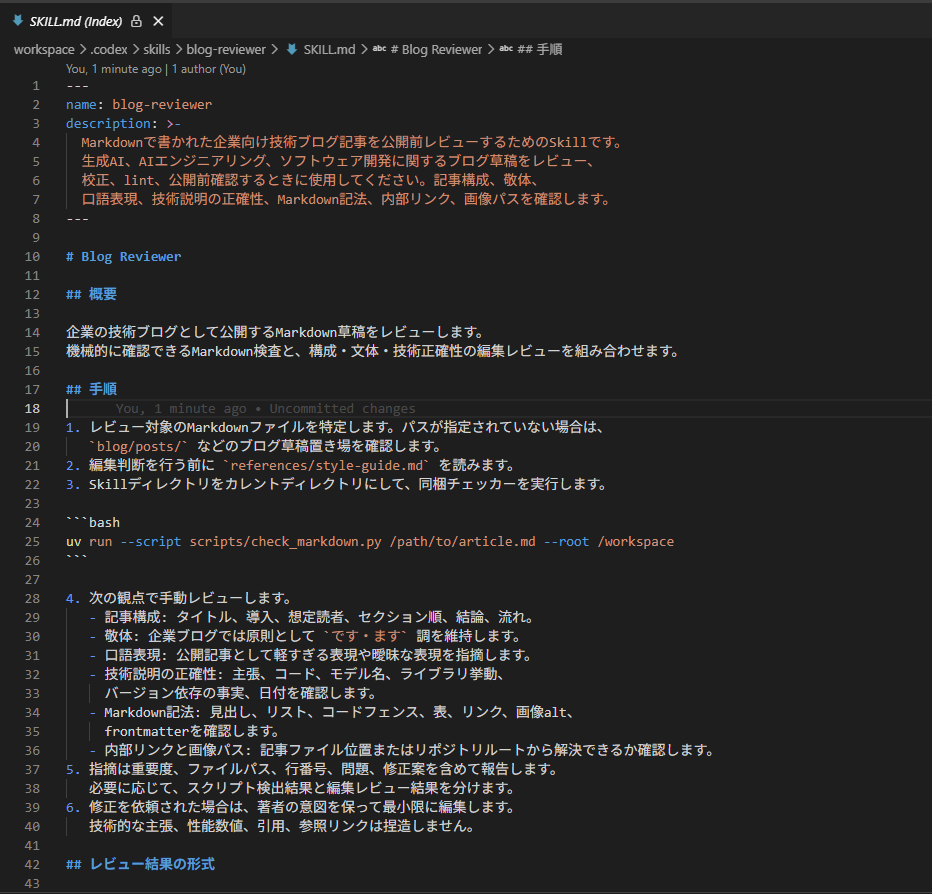932x894 pixels.
Task: Expand the chevron after workspace in breadcrumbs
Action: [x=83, y=49]
